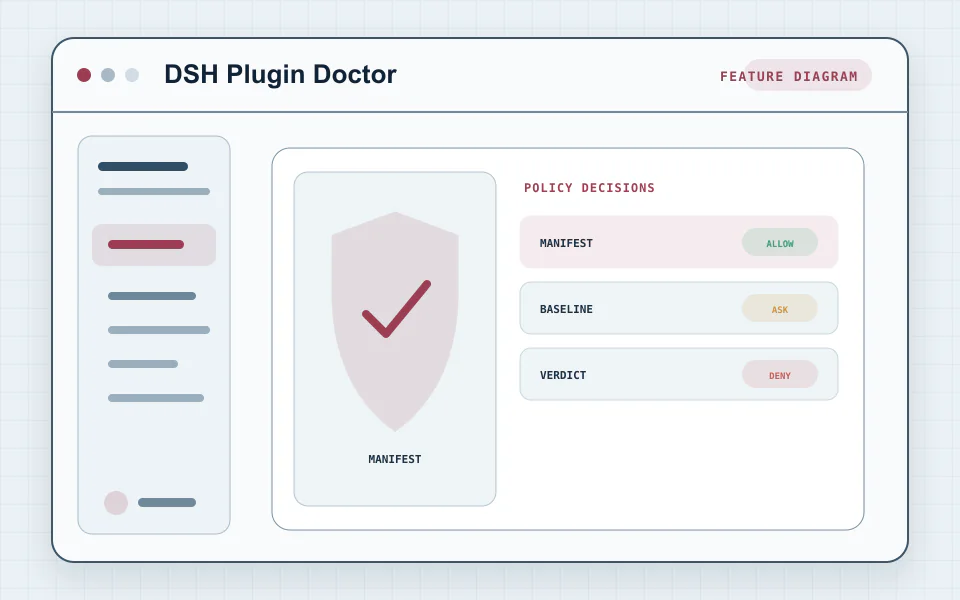Click the DENY badge on Verdict row

(779, 375)
